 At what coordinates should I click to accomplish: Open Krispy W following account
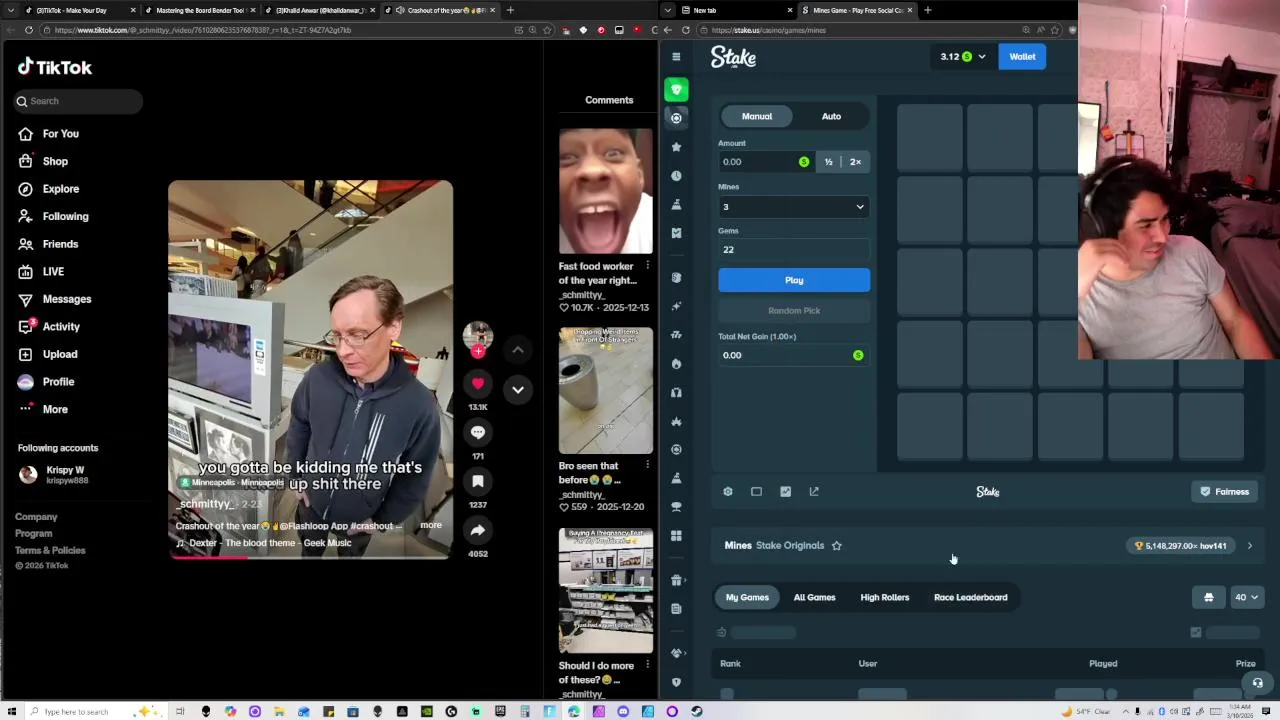55,475
